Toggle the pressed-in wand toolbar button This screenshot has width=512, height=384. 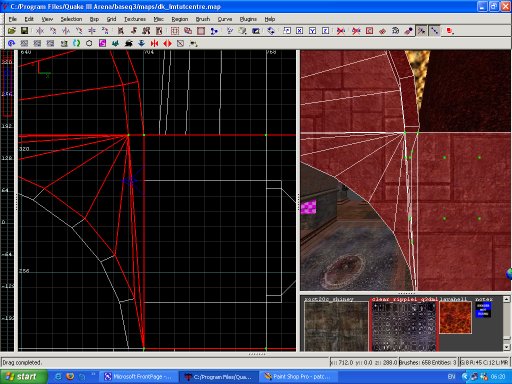[x=421, y=31]
